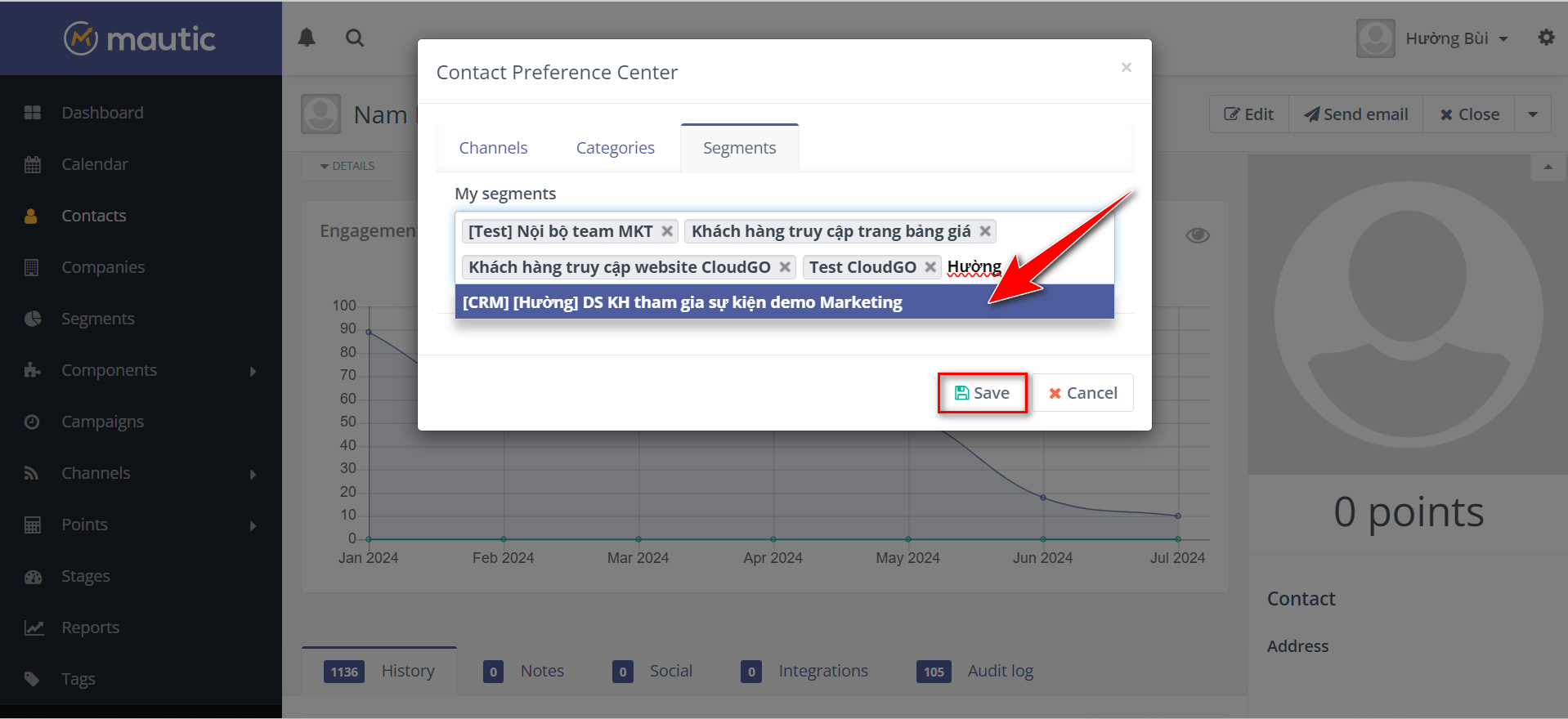Open the settings gear icon

[1546, 38]
